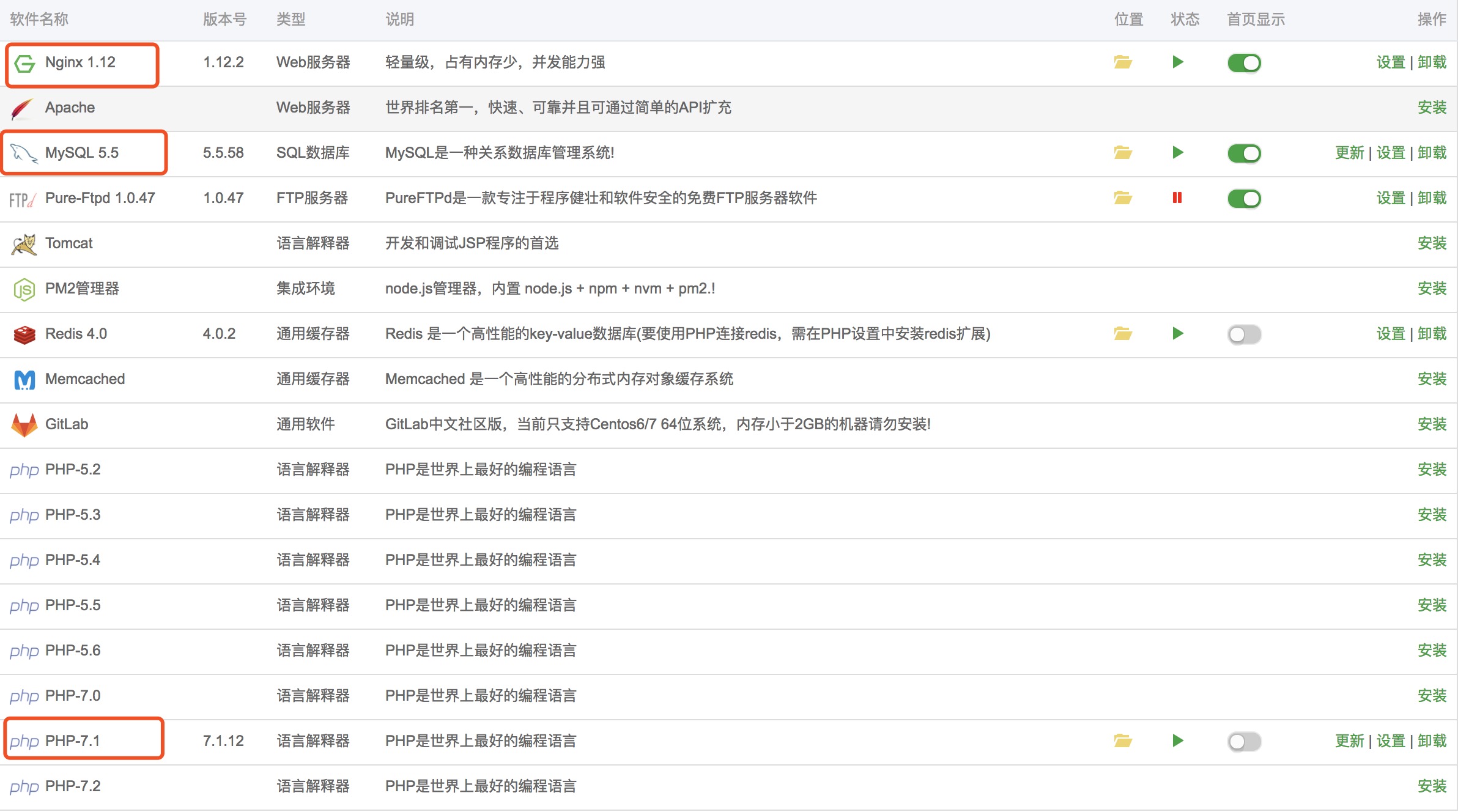1458x812 pixels.
Task: Click 更新 to update MySQL
Action: (1350, 153)
